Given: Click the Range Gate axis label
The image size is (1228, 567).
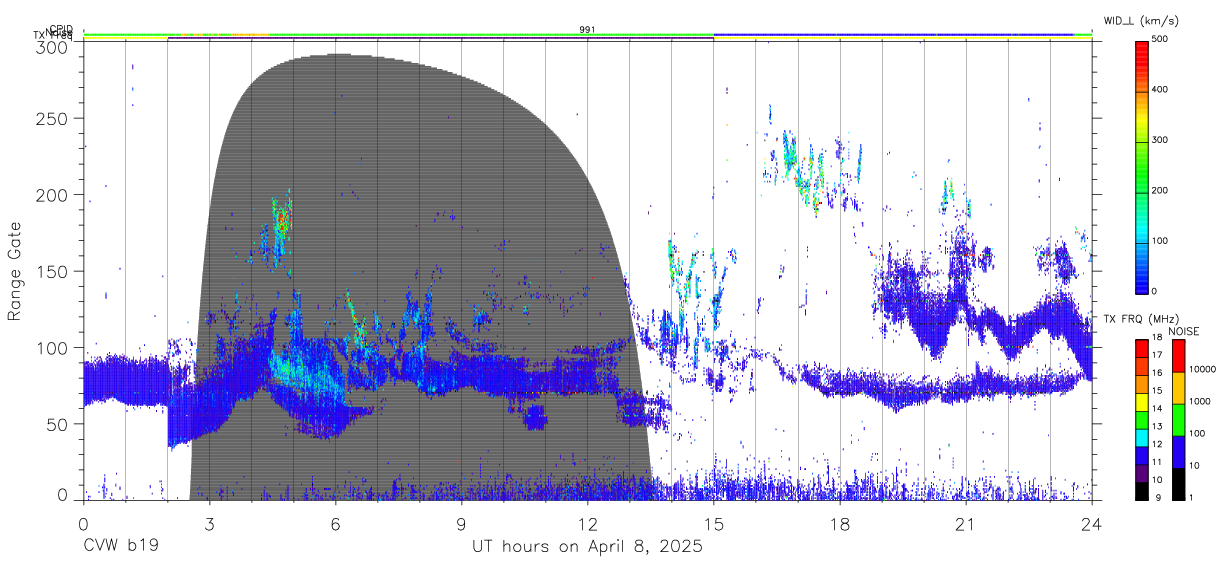Looking at the screenshot, I should click(15, 272).
